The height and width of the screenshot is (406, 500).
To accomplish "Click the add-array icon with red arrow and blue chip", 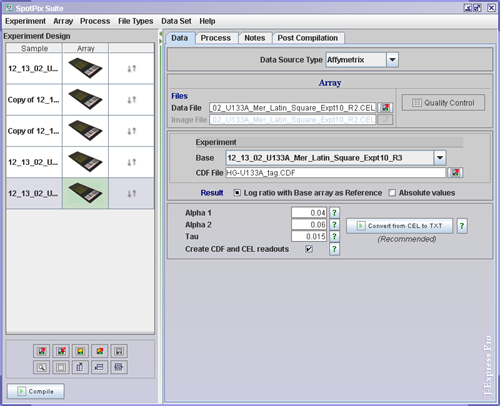I will pyautogui.click(x=41, y=351).
